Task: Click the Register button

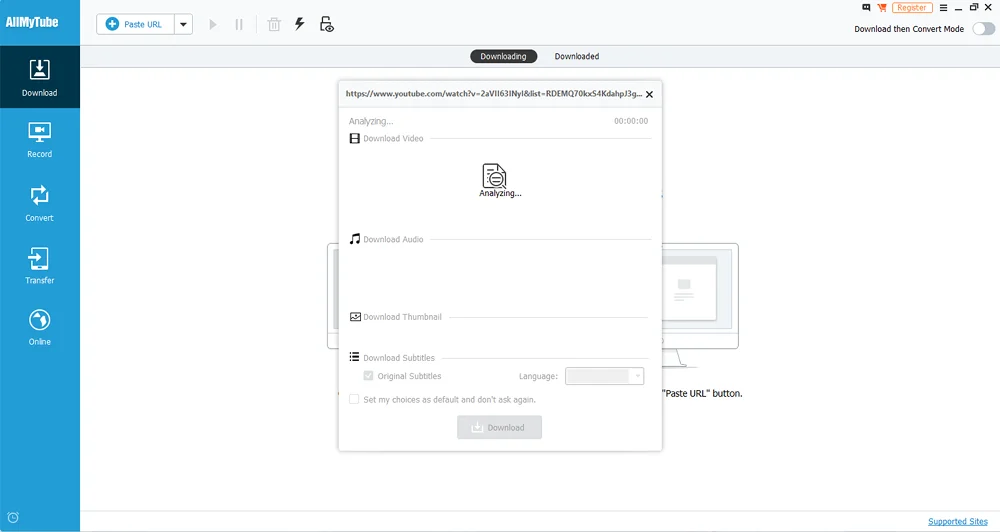Action: tap(912, 8)
